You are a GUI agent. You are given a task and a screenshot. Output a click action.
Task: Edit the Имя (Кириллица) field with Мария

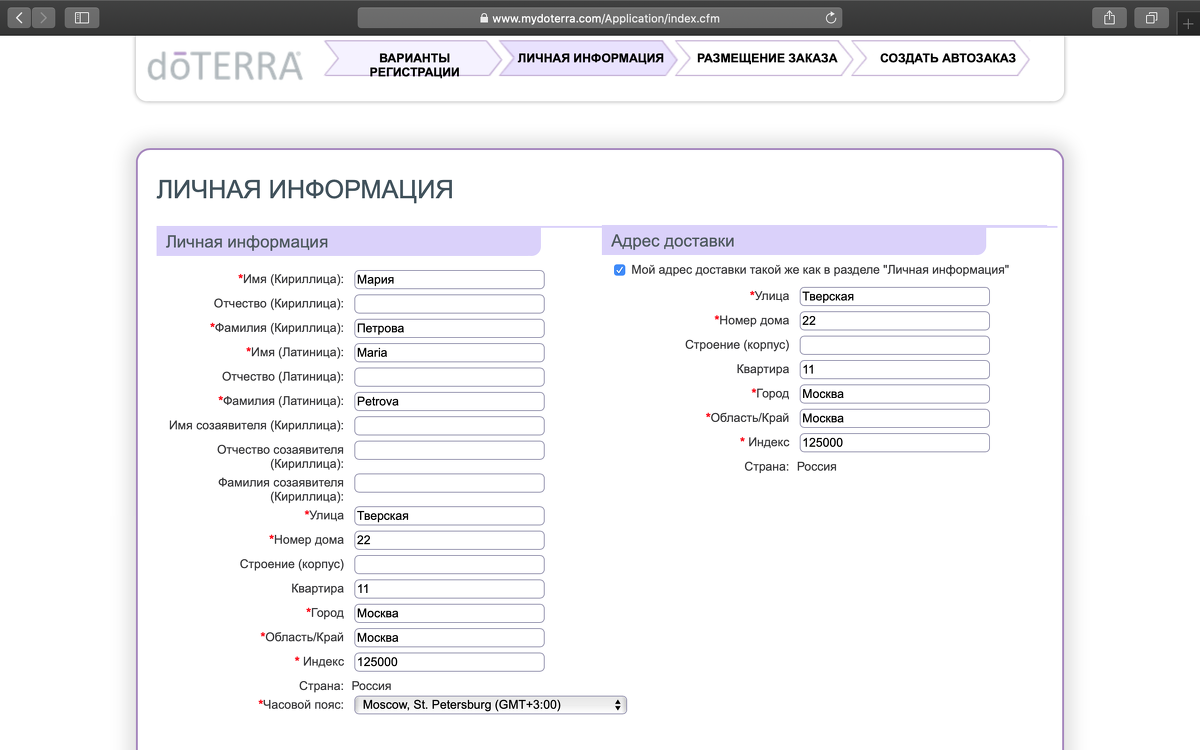(449, 280)
